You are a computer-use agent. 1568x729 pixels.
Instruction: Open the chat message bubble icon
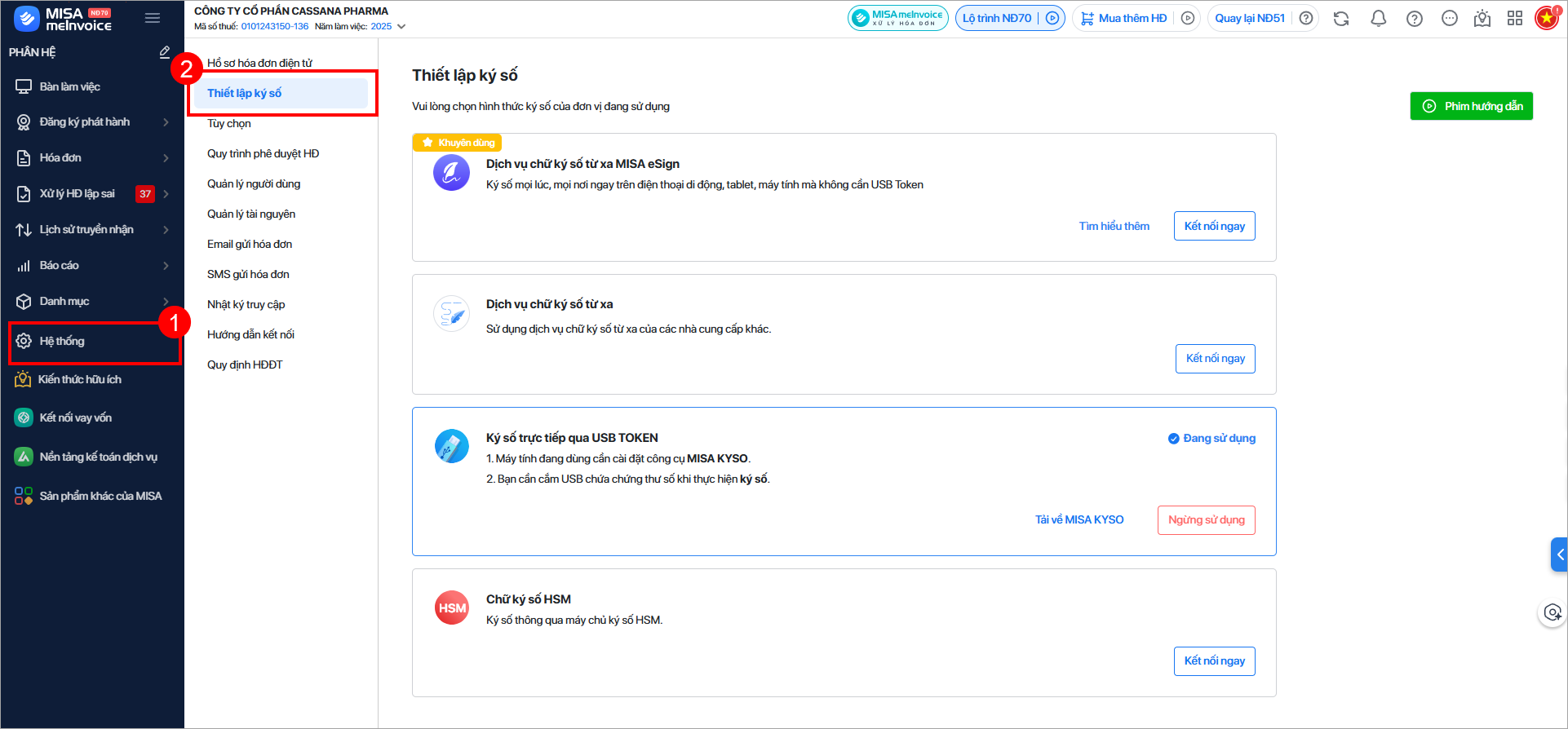pyautogui.click(x=1450, y=19)
